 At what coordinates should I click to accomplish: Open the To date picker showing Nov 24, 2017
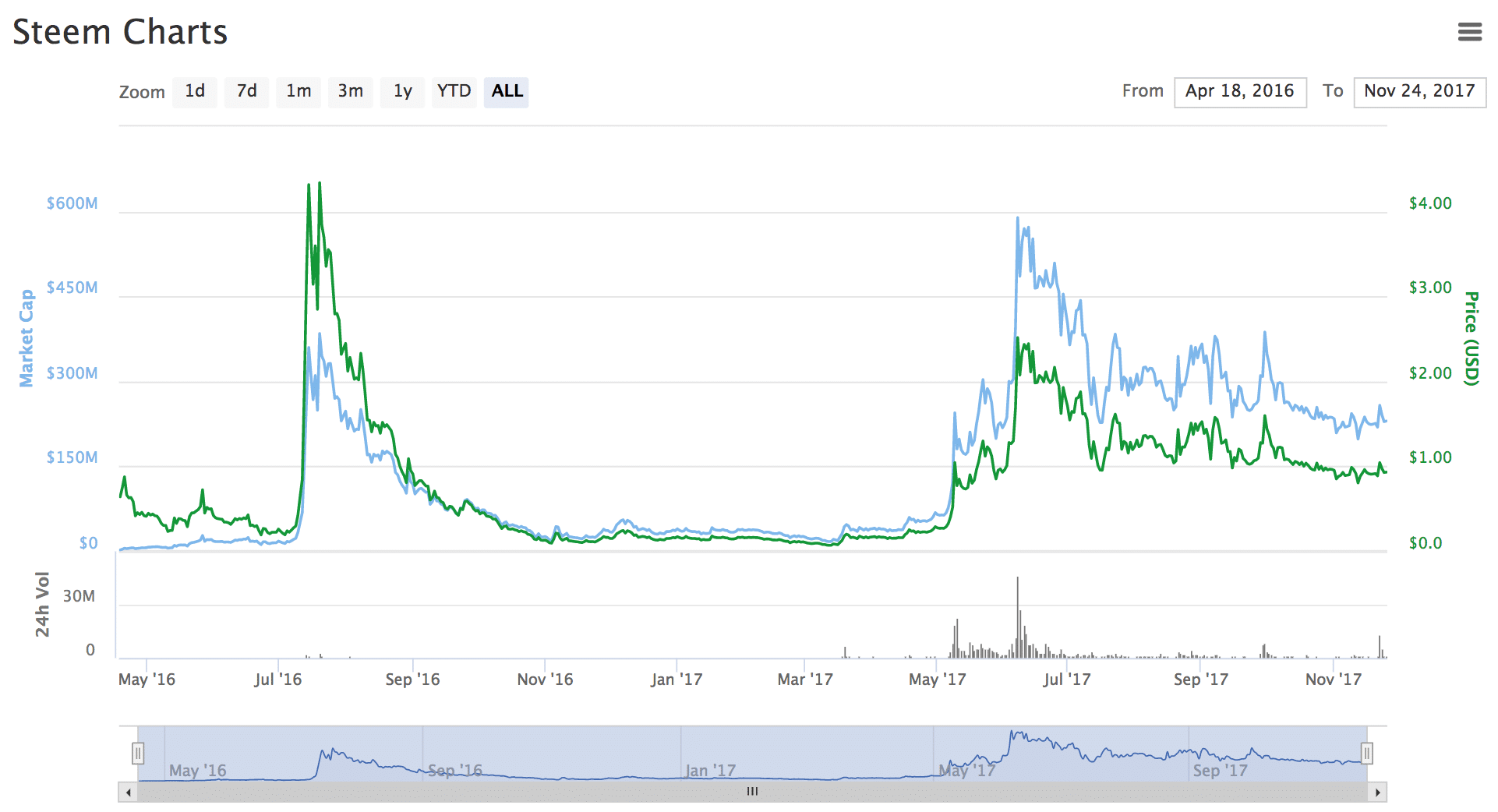click(x=1419, y=91)
